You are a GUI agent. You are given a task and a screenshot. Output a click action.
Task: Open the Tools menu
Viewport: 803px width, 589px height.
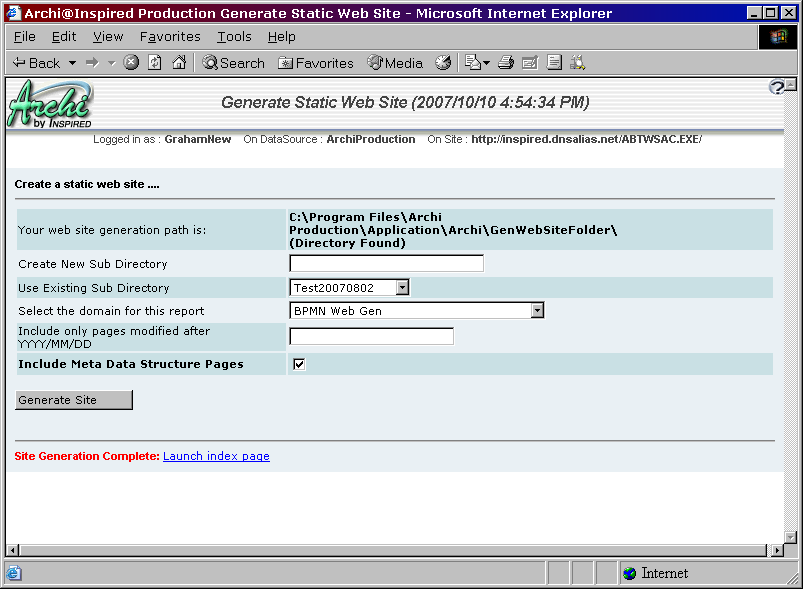[x=234, y=36]
